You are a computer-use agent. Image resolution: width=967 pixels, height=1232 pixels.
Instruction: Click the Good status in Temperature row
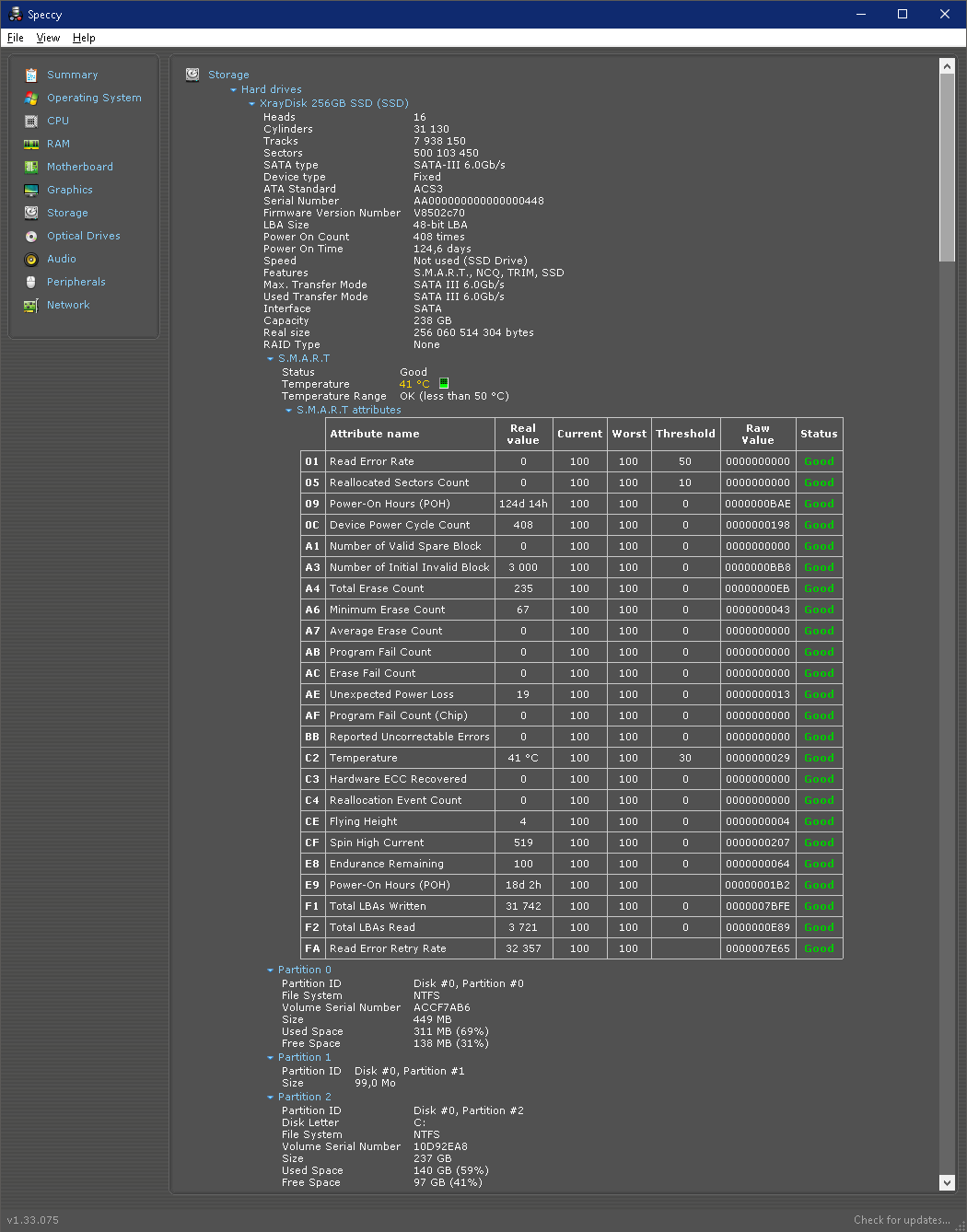tap(819, 758)
